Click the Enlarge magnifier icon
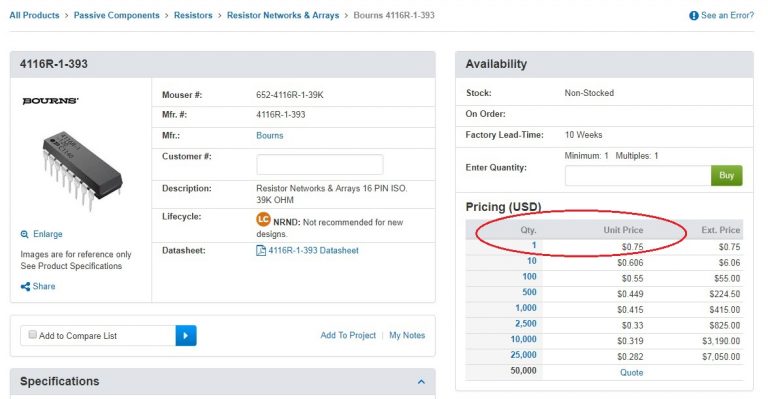Image resolution: width=768 pixels, height=399 pixels. 24,235
